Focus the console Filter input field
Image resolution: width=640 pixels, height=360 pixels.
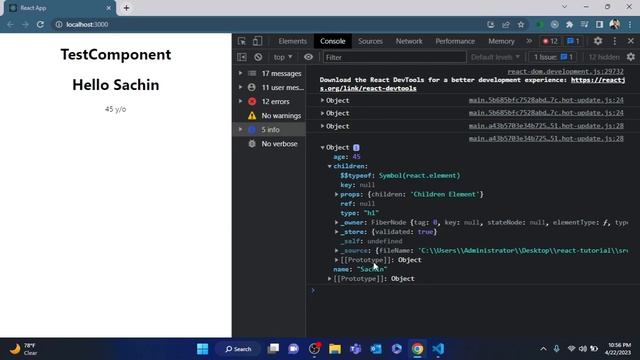(394, 57)
